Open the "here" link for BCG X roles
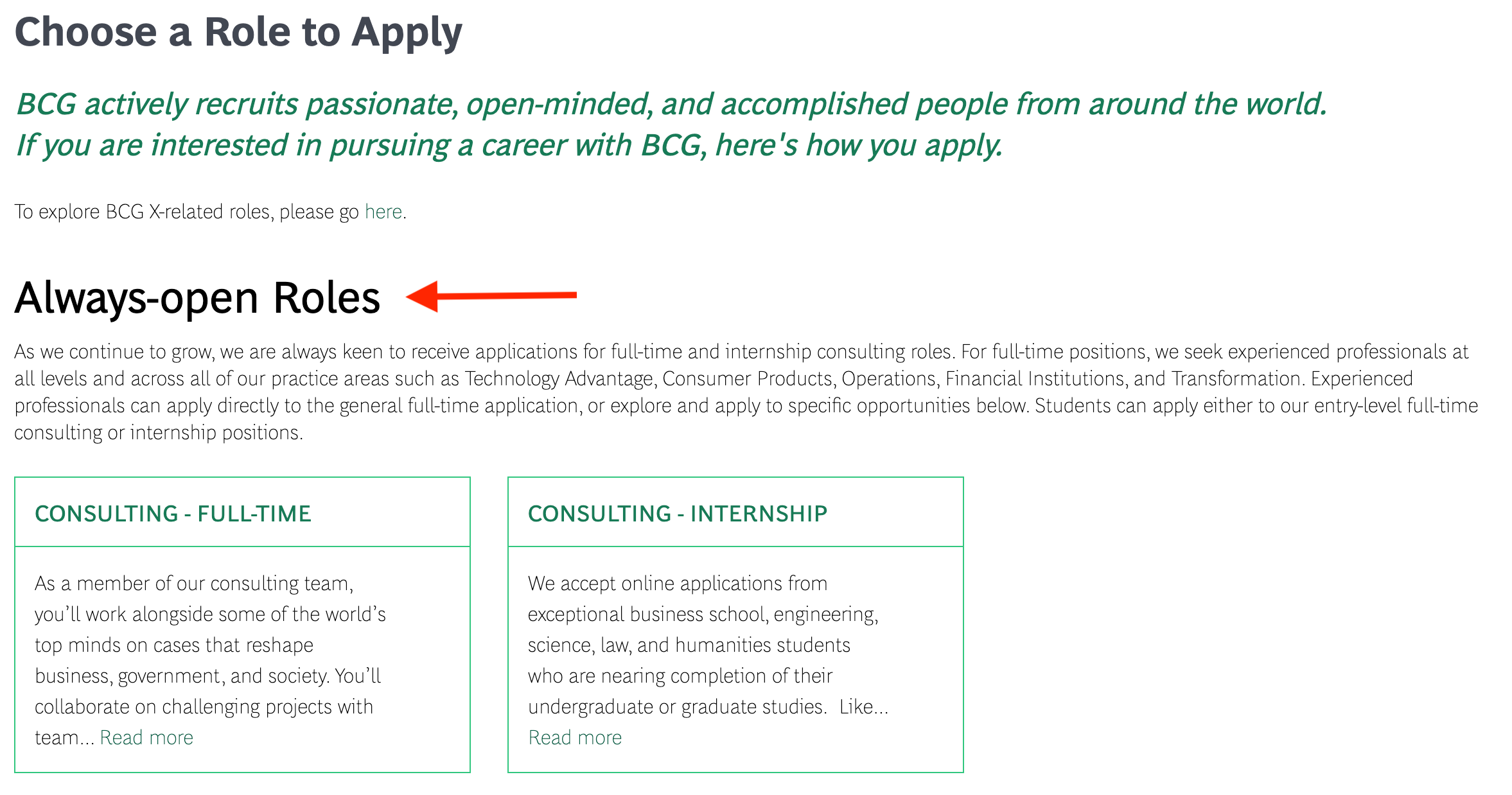Viewport: 1512px width, 795px height. click(383, 211)
